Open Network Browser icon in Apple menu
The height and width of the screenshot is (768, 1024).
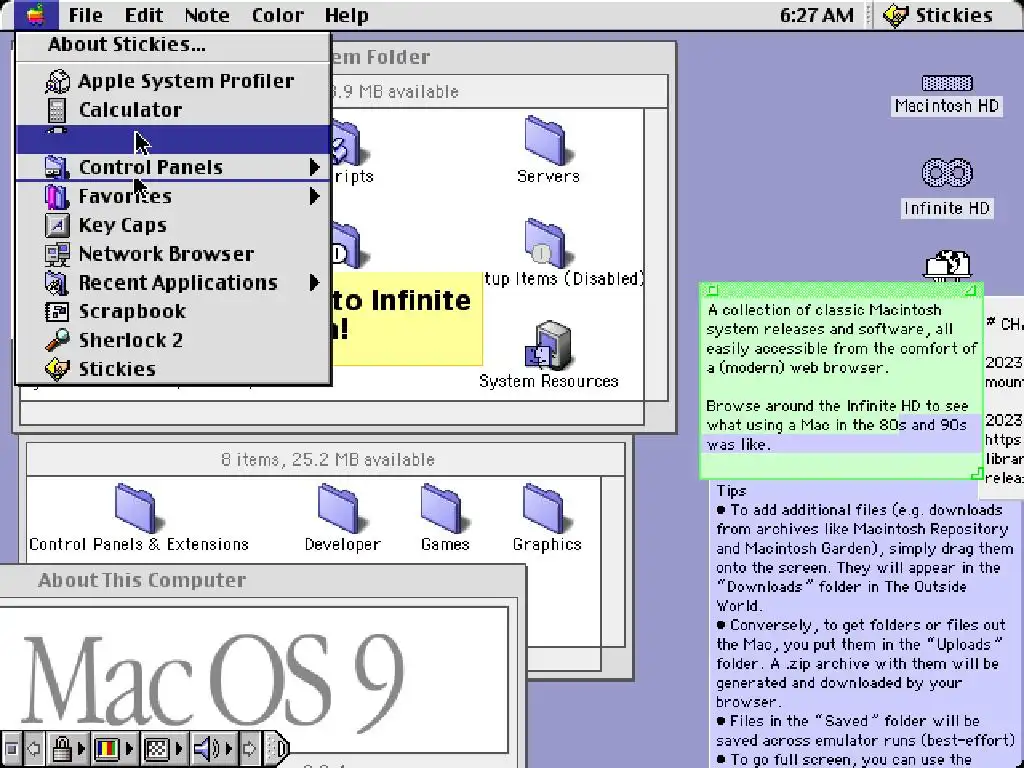coord(57,253)
